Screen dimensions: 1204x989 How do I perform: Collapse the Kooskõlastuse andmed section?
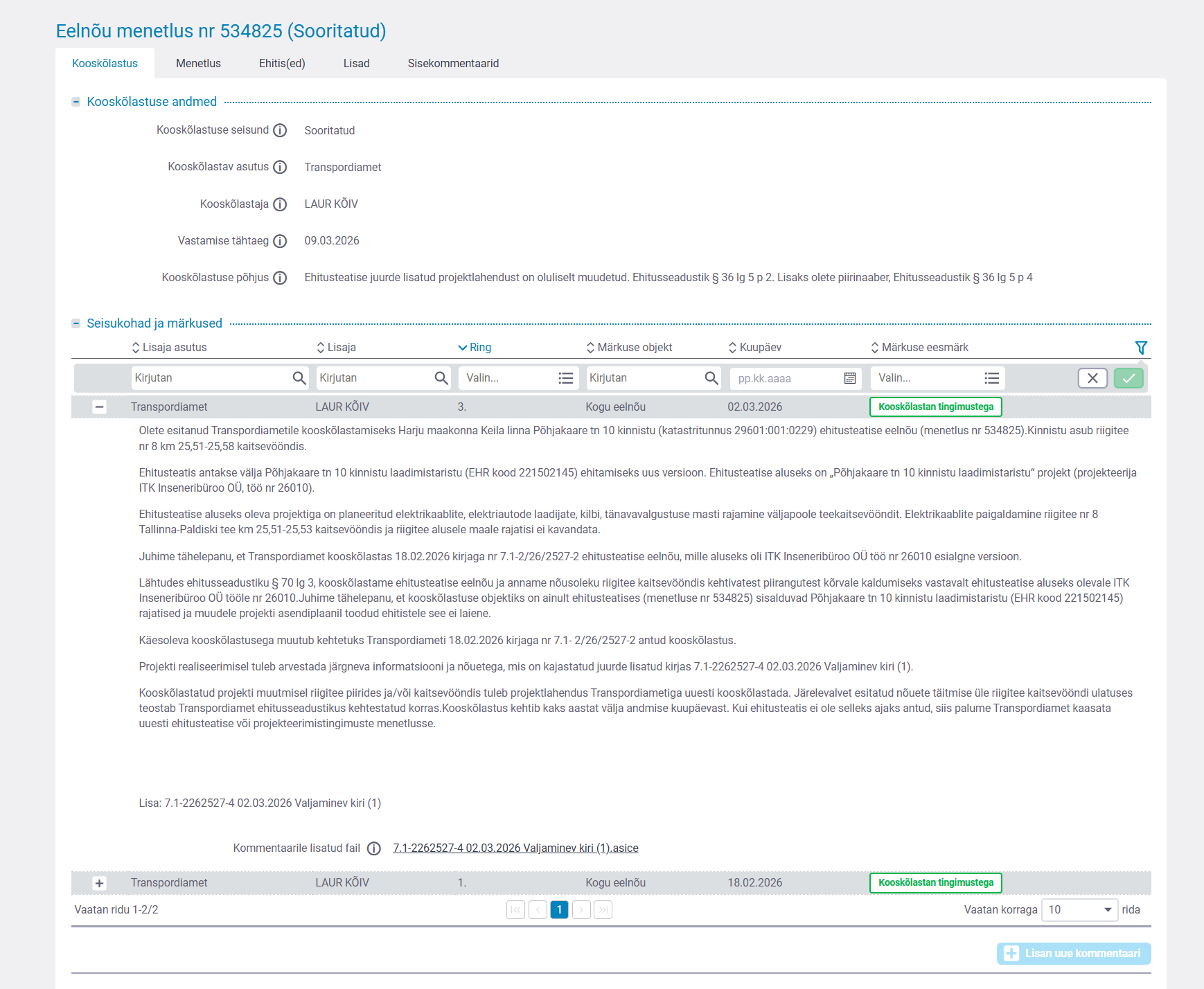[76, 102]
